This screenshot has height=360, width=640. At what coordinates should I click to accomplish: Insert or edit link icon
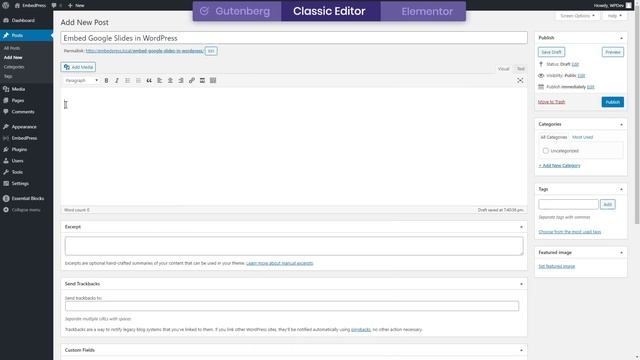(x=191, y=80)
